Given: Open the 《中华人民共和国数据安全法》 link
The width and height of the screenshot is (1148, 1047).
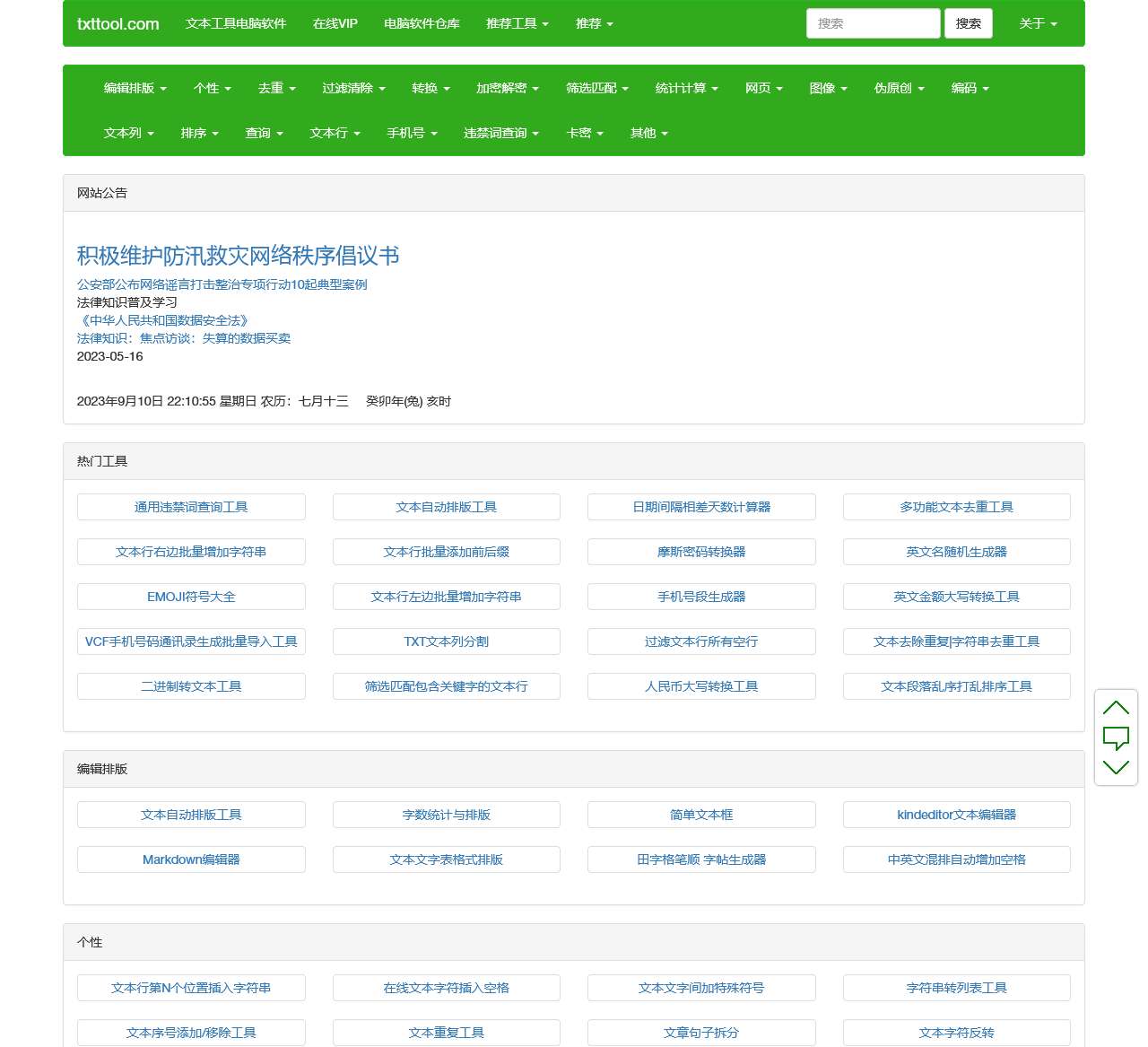Looking at the screenshot, I should click(162, 320).
